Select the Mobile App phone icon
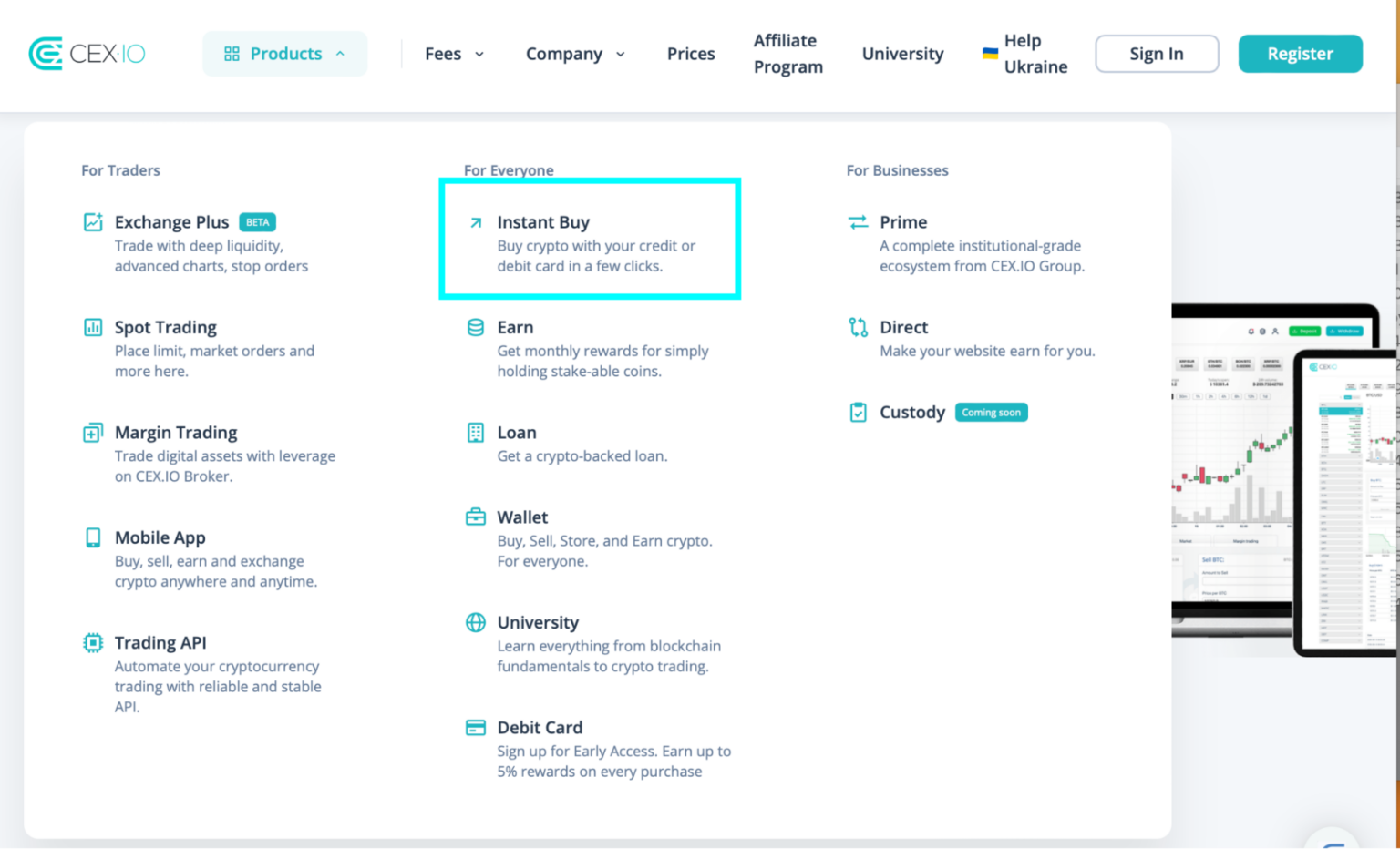The height and width of the screenshot is (849, 1400). click(x=92, y=537)
